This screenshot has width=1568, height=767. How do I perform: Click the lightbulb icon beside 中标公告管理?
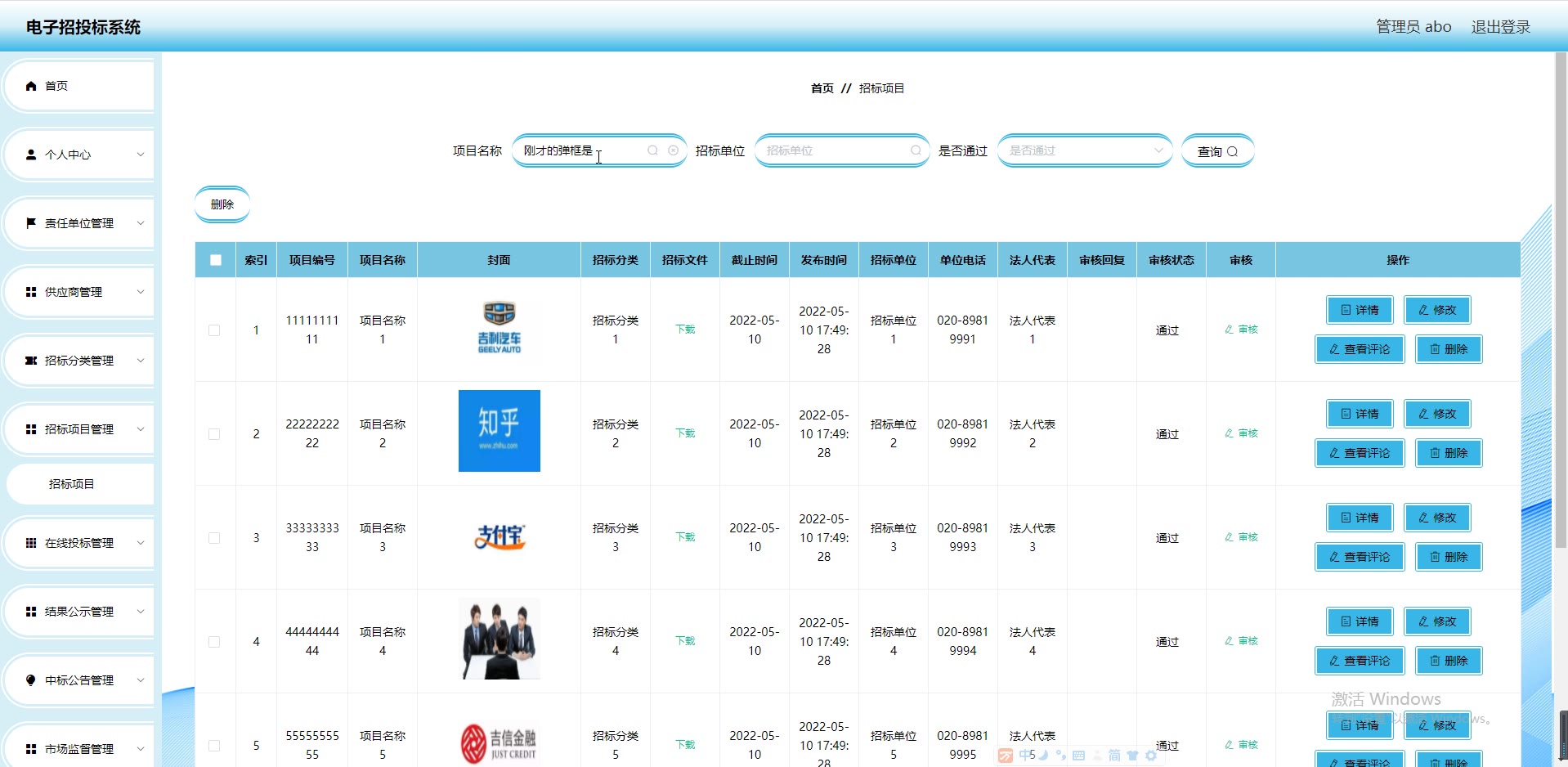coord(31,680)
